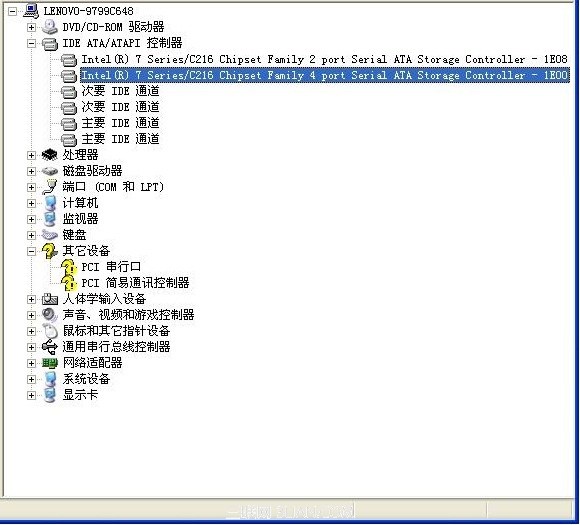Click the sound and video controller speaker icon

(x=50, y=315)
